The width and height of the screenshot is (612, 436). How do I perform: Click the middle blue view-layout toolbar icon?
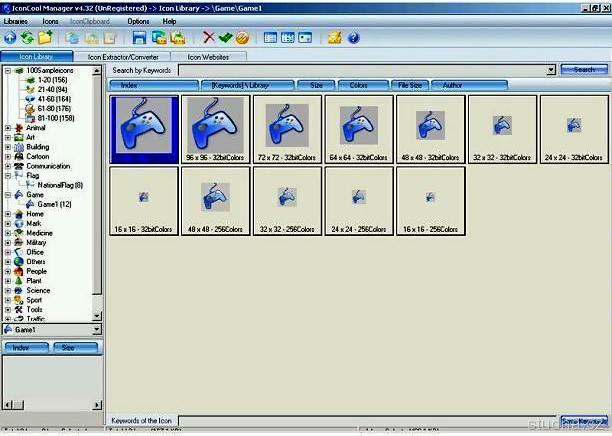click(x=288, y=38)
